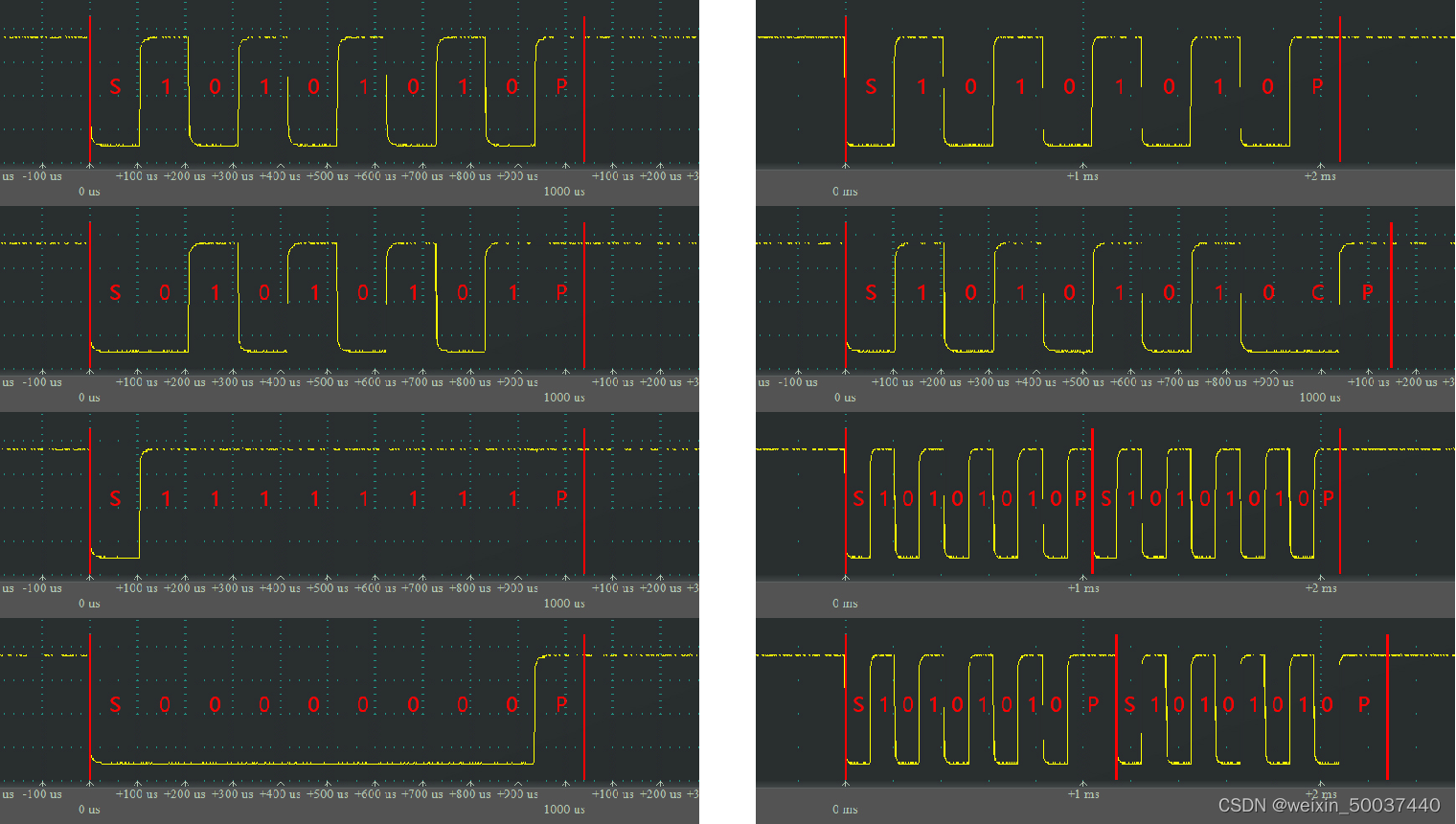The width and height of the screenshot is (1456, 824).
Task: Select the "P" label in the all-zeros waveform
Action: (x=561, y=704)
